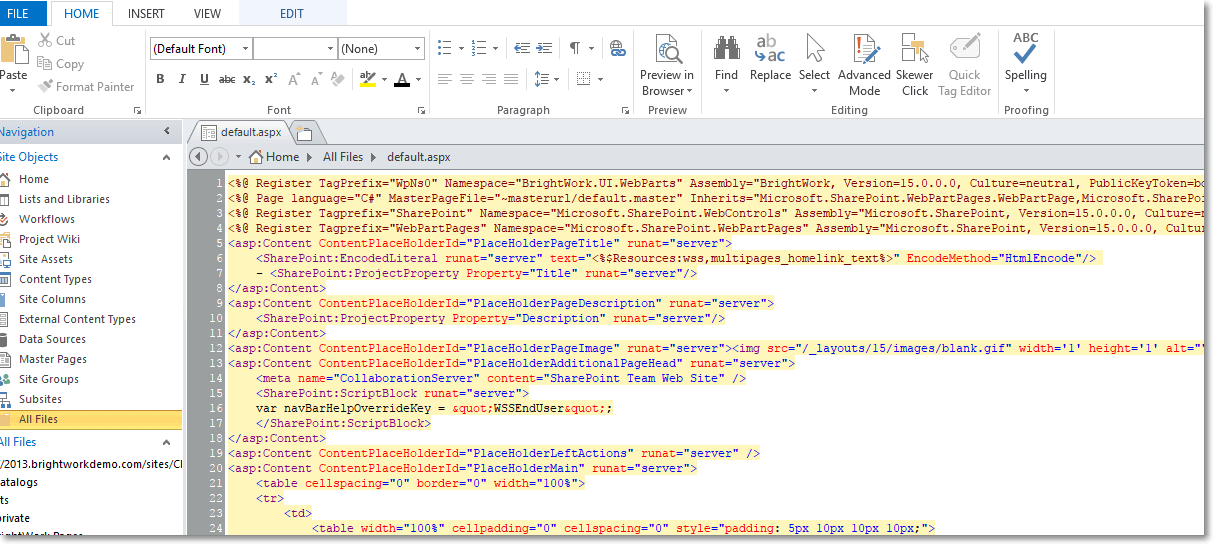
Task: Click the Copy icon
Action: 45,64
